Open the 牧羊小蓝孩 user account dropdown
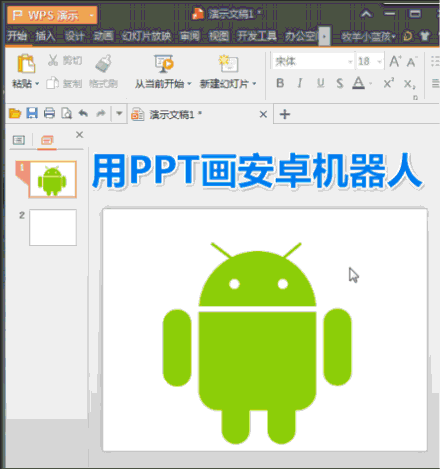The width and height of the screenshot is (440, 469). tap(368, 36)
